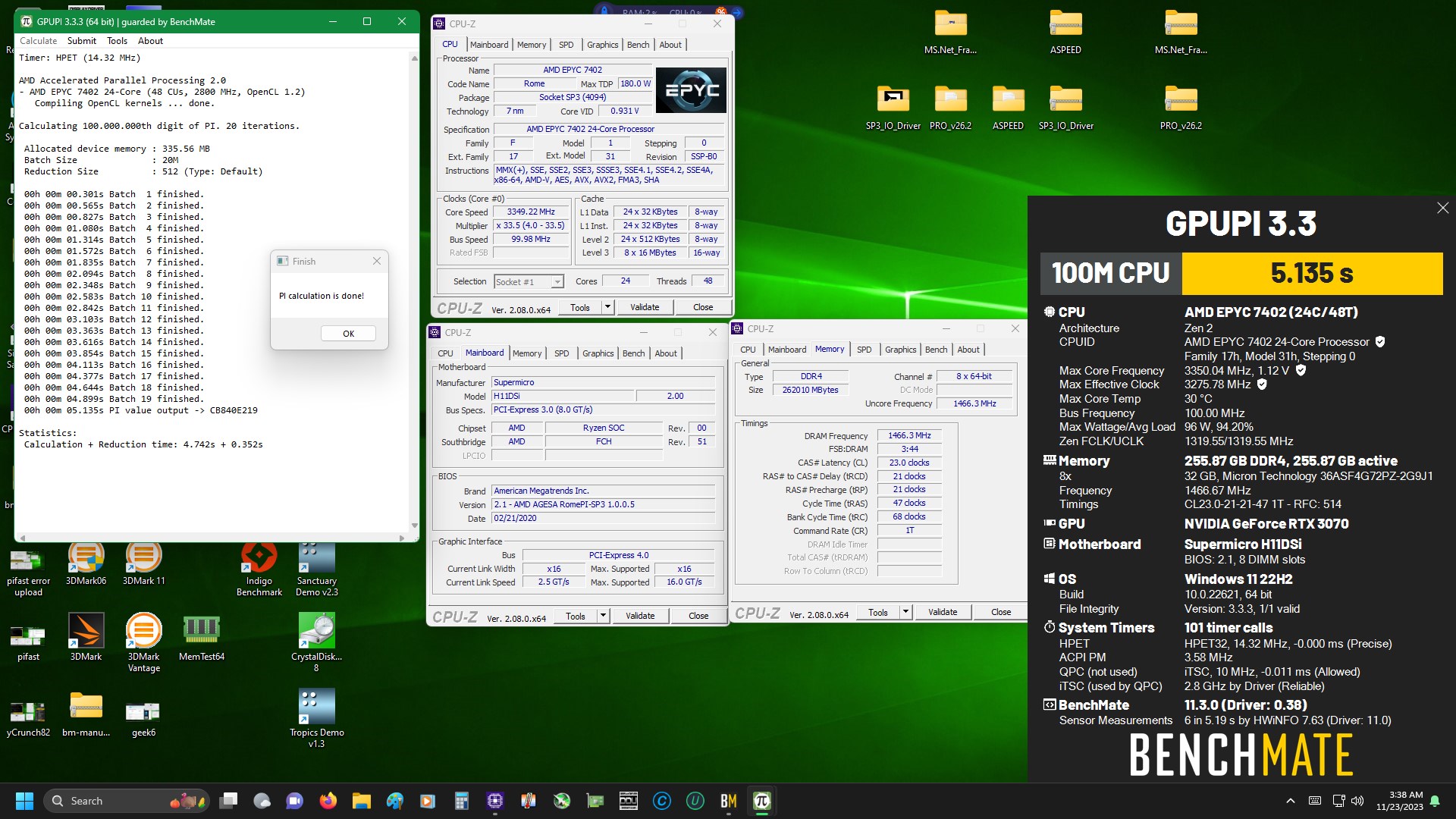Click GPUPI pi icon in taskbar

(761, 801)
